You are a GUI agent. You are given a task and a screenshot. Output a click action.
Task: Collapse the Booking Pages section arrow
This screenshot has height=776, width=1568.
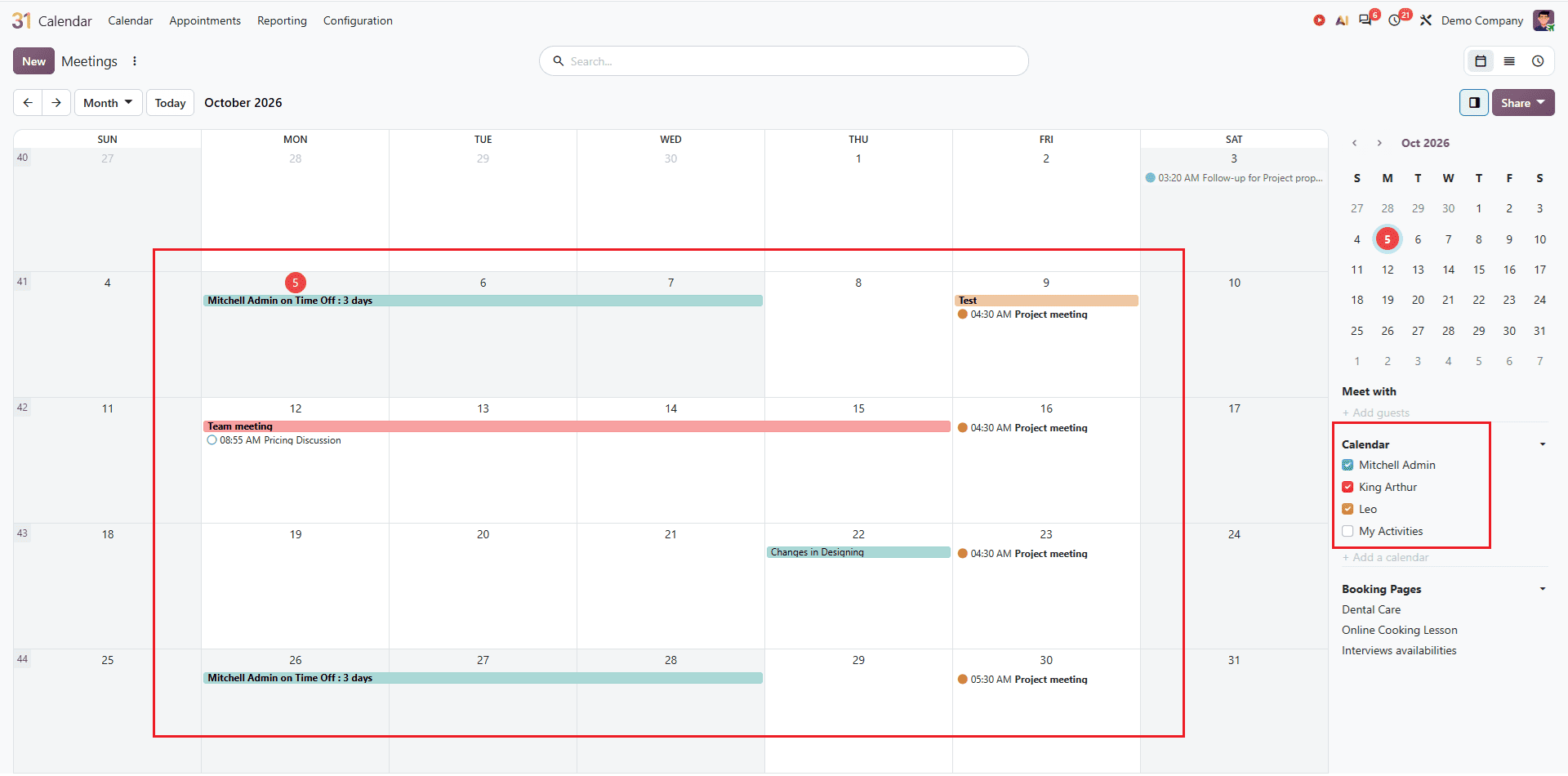click(1543, 589)
